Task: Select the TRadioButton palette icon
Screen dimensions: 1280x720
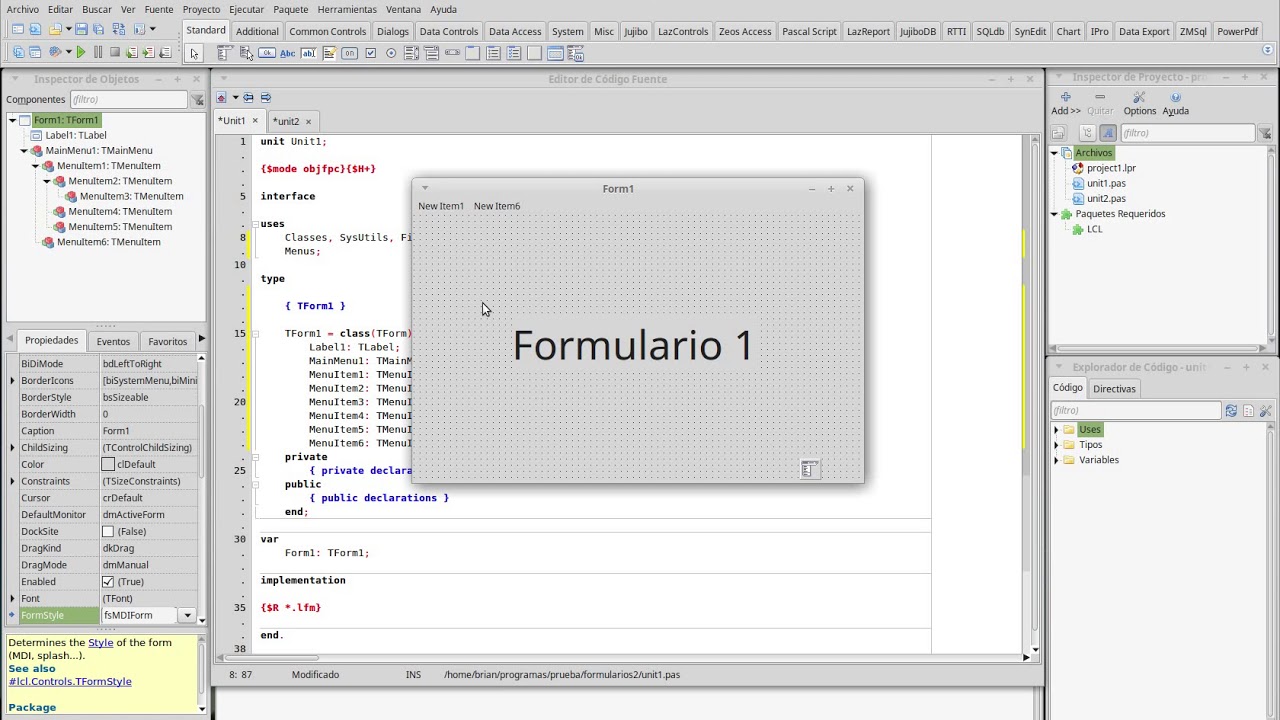Action: pyautogui.click(x=391, y=53)
